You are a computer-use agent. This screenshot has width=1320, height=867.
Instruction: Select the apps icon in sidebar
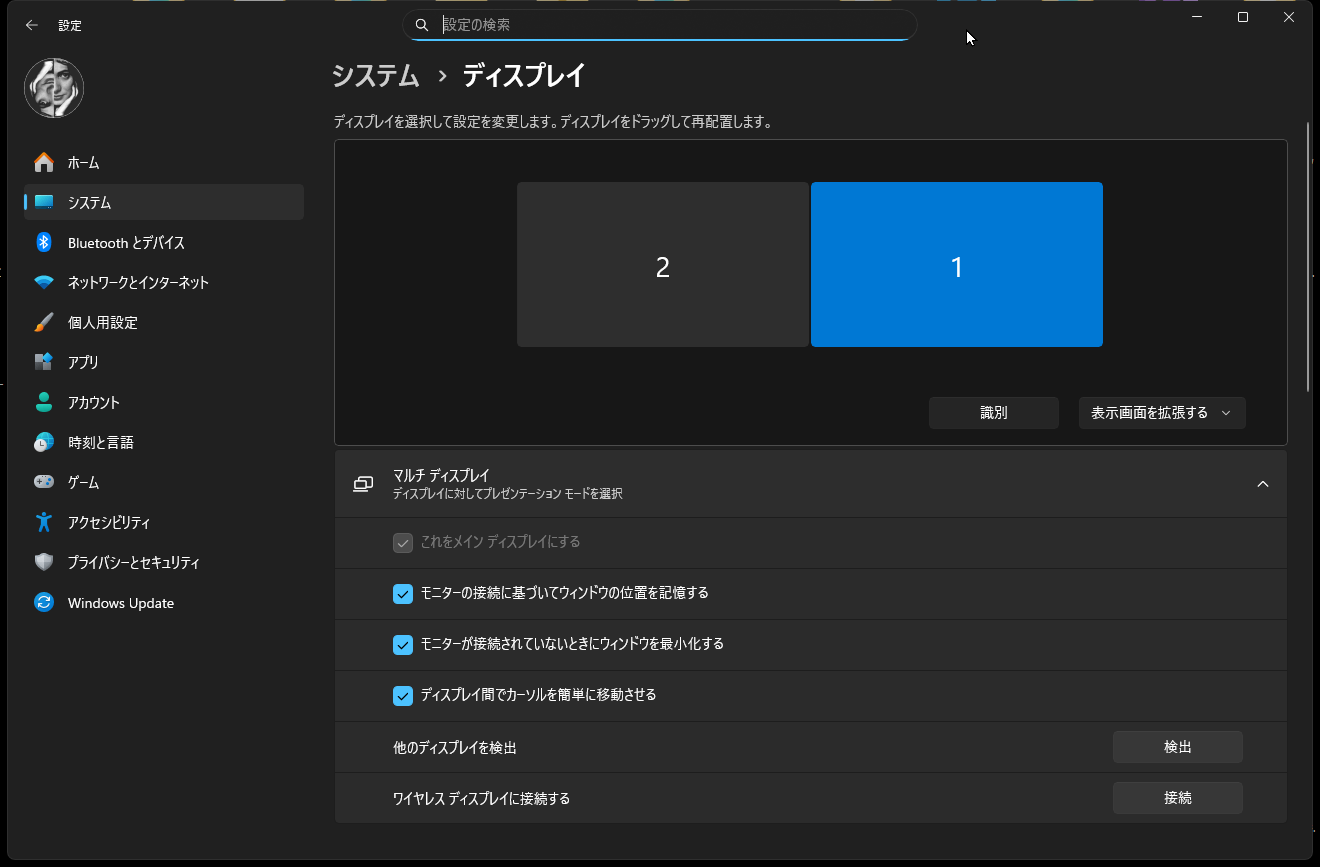[x=44, y=362]
